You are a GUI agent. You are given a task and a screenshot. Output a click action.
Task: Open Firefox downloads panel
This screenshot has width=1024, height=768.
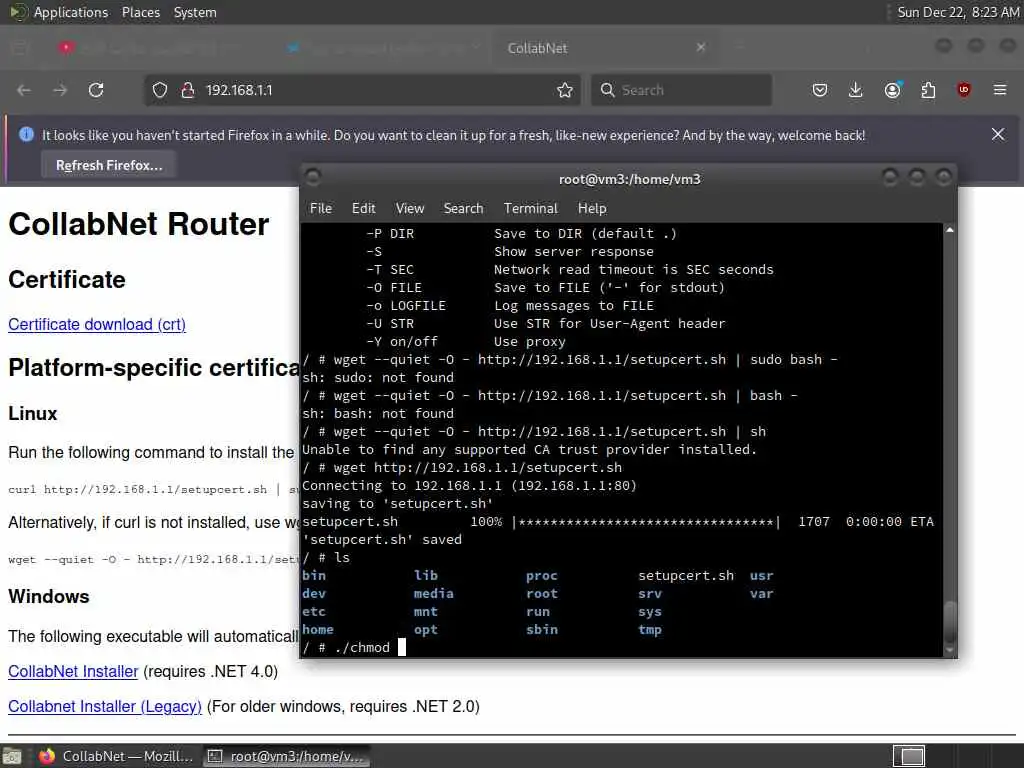[x=856, y=90]
